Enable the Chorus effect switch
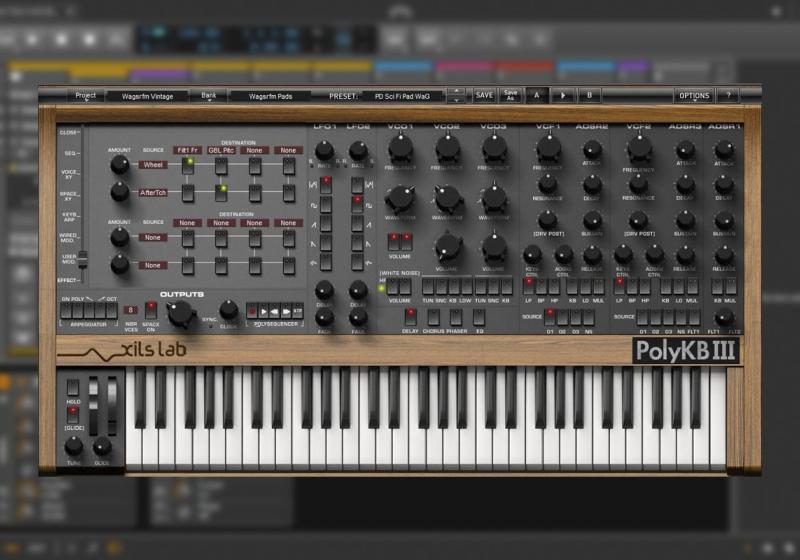The width and height of the screenshot is (800, 560). click(x=434, y=316)
